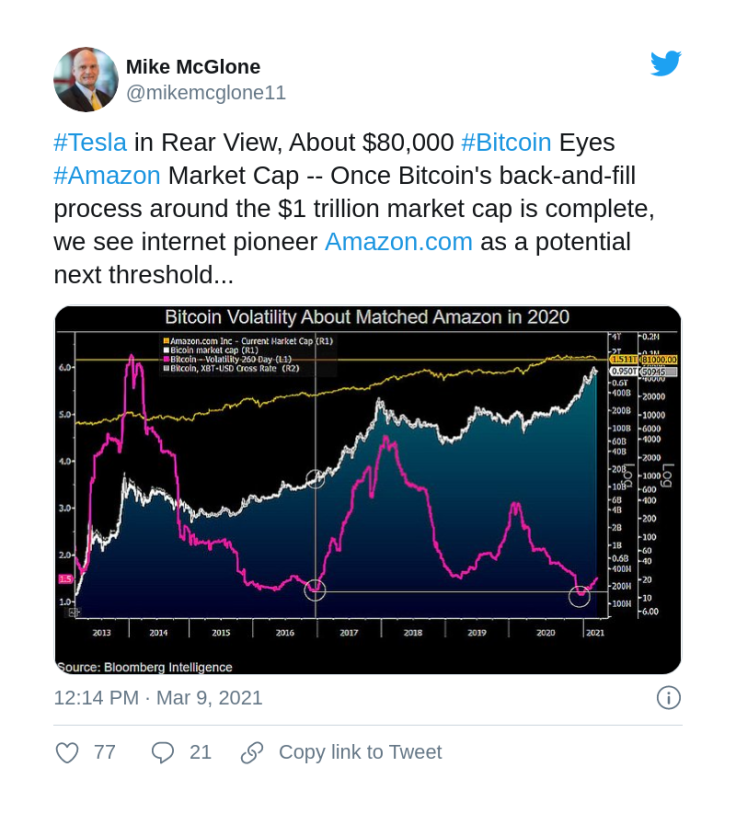Screen dimensions: 736x813
Task: Open the 12:14 PM Mar 9, 2021 timestamp
Action: pyautogui.click(x=158, y=698)
